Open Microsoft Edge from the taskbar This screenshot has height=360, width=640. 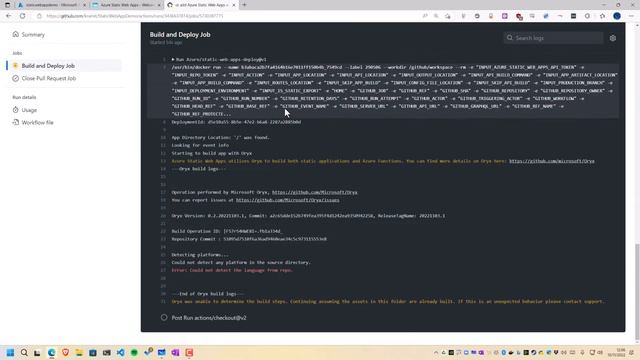pos(51,352)
